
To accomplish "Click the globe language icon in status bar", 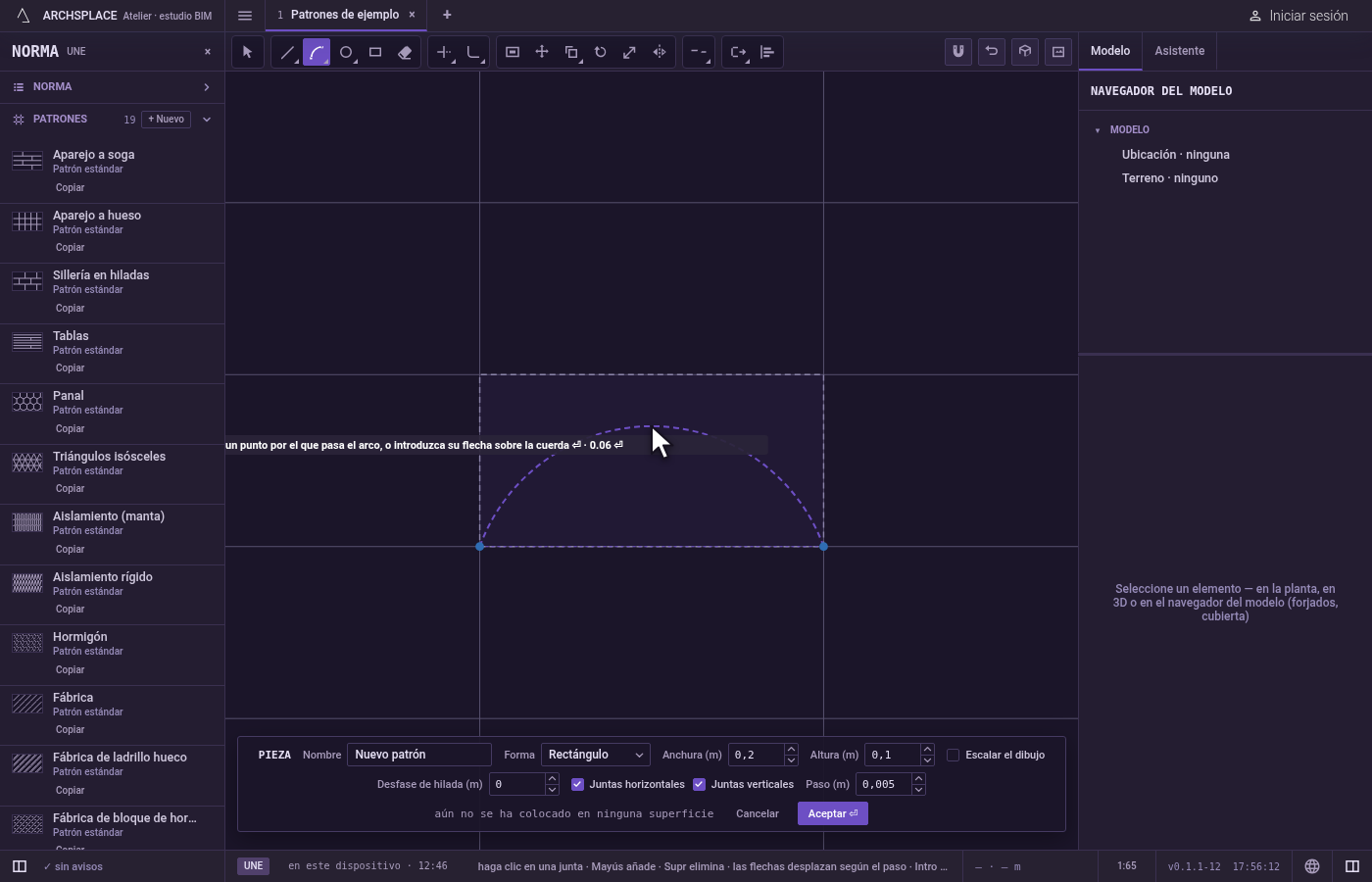I will click(x=1312, y=866).
